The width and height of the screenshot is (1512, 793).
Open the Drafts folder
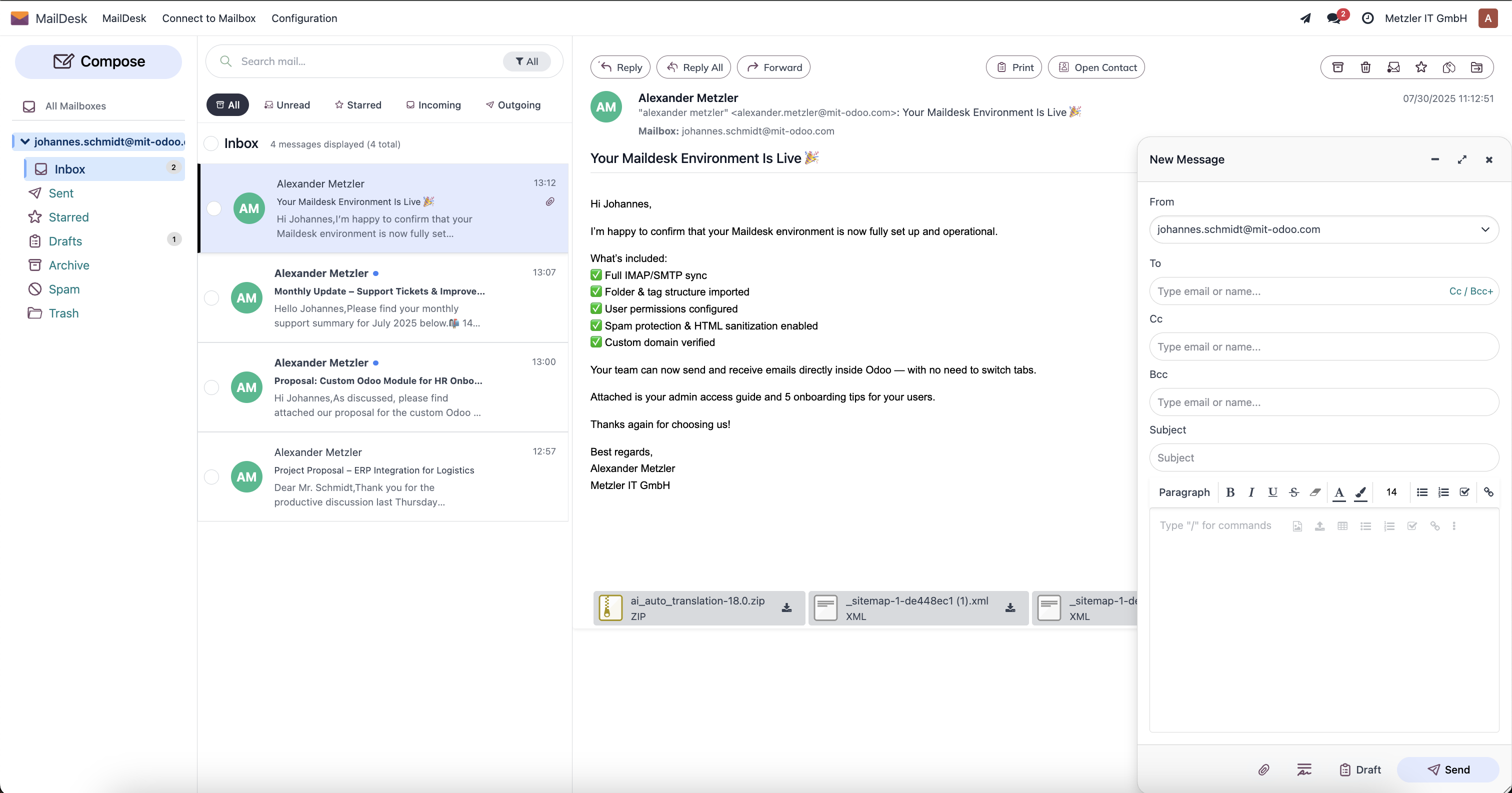pyautogui.click(x=64, y=240)
